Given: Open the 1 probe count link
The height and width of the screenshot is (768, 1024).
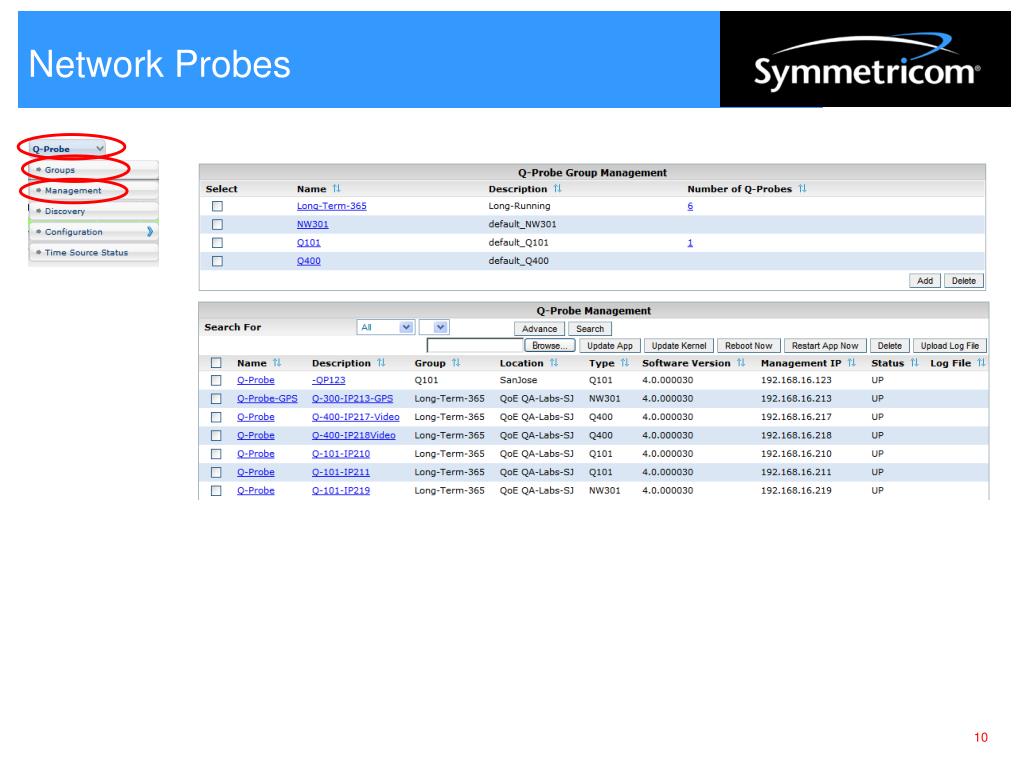Looking at the screenshot, I should click(690, 243).
